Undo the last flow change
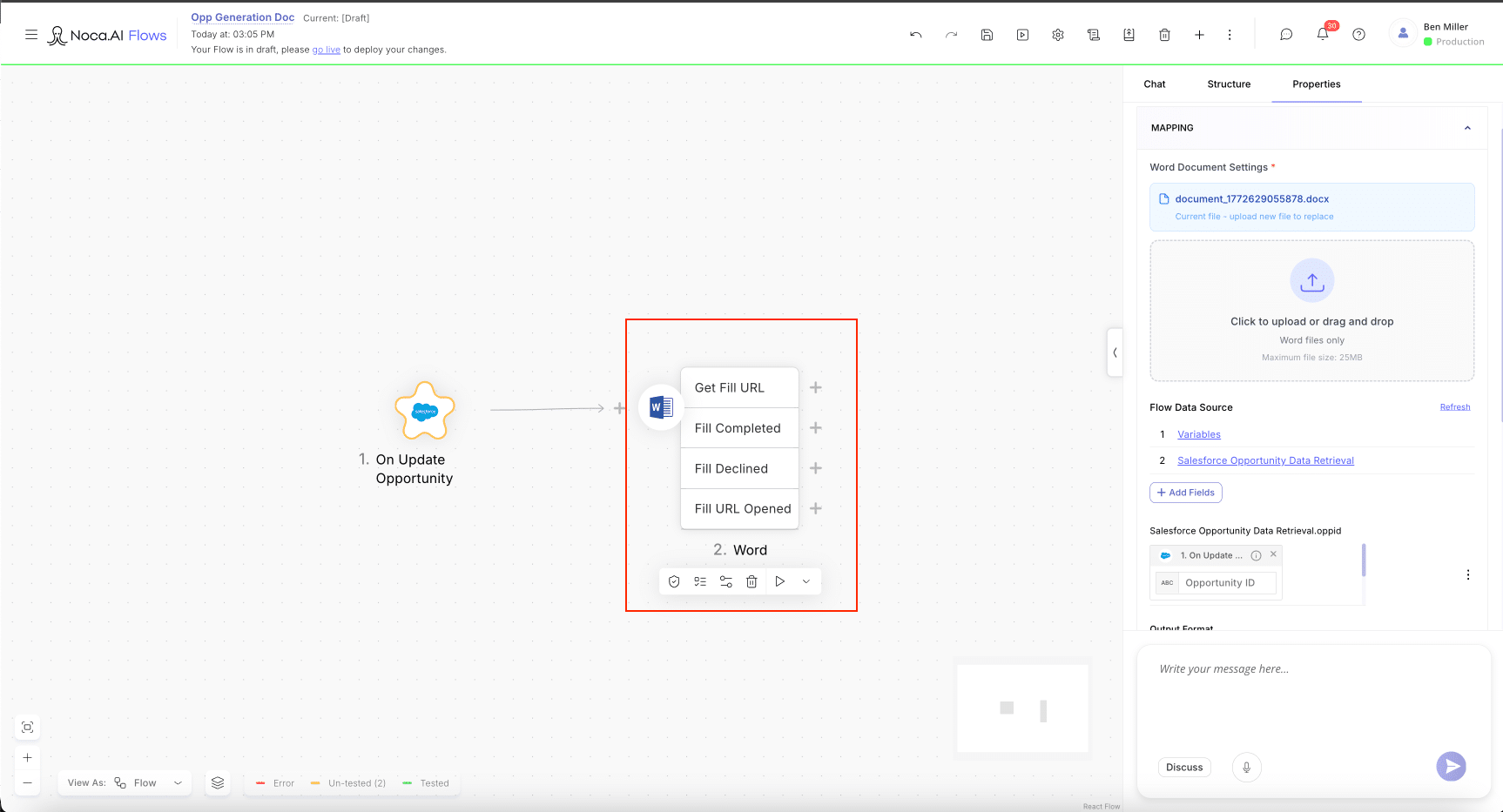Image resolution: width=1503 pixels, height=812 pixels. click(x=916, y=35)
